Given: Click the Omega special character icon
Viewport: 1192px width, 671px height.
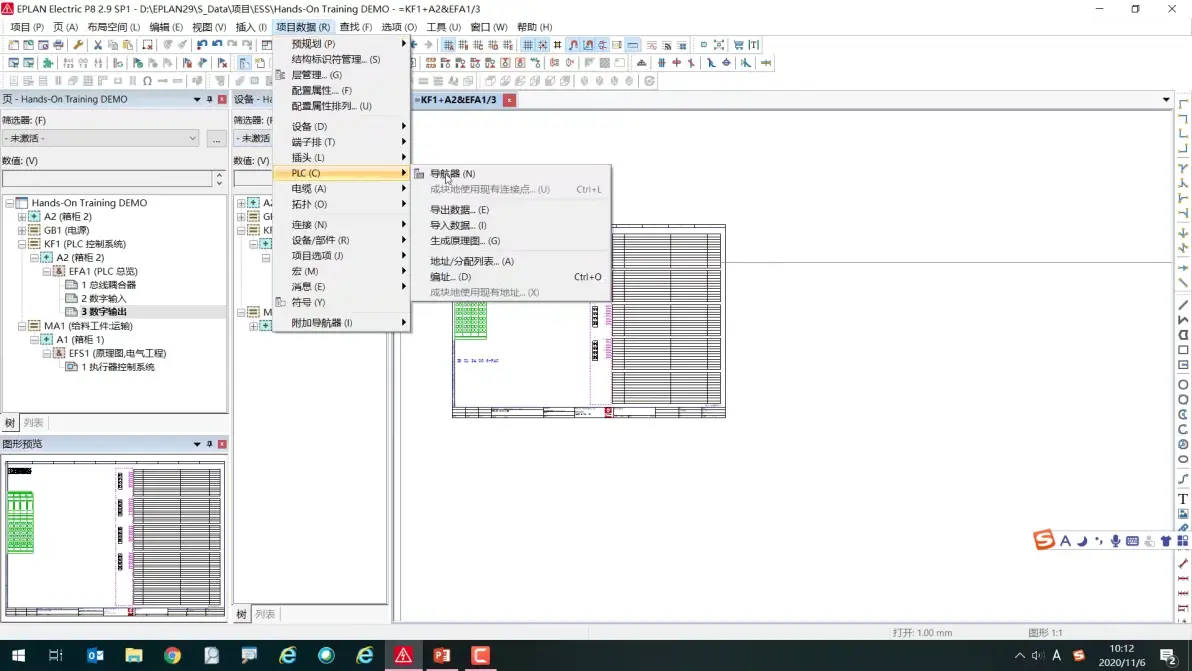Looking at the screenshot, I should [x=147, y=81].
